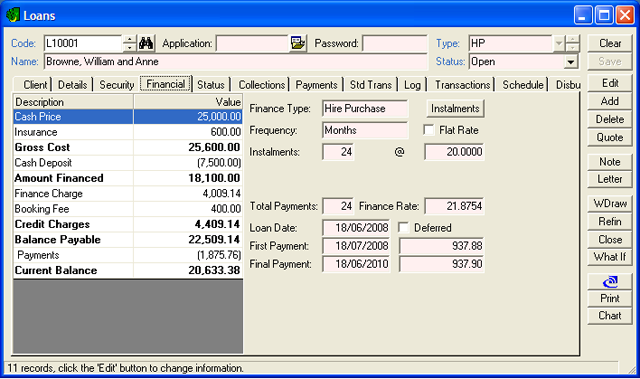Select the Financial tab

tap(166, 84)
